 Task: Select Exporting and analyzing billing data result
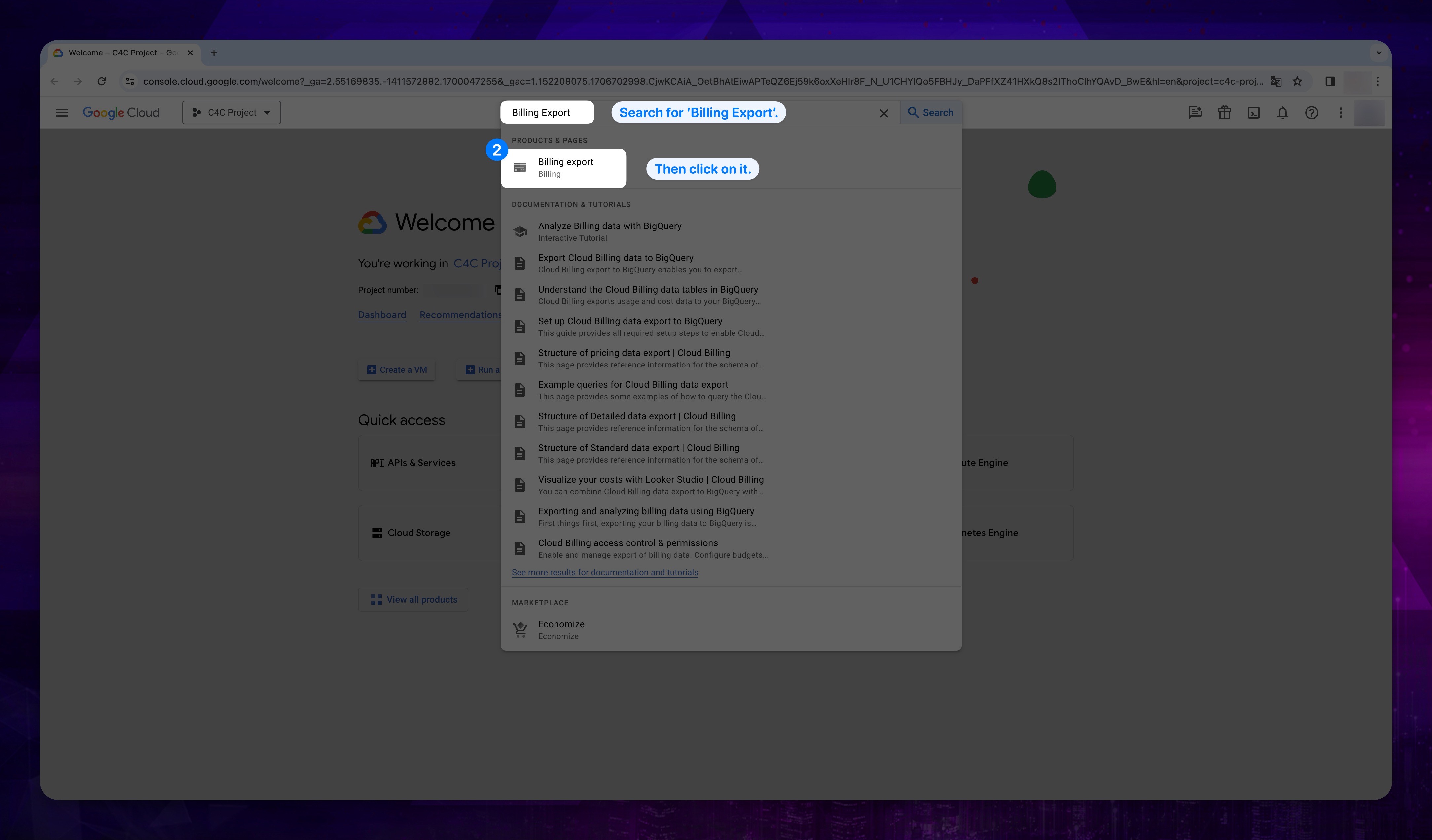click(x=731, y=517)
